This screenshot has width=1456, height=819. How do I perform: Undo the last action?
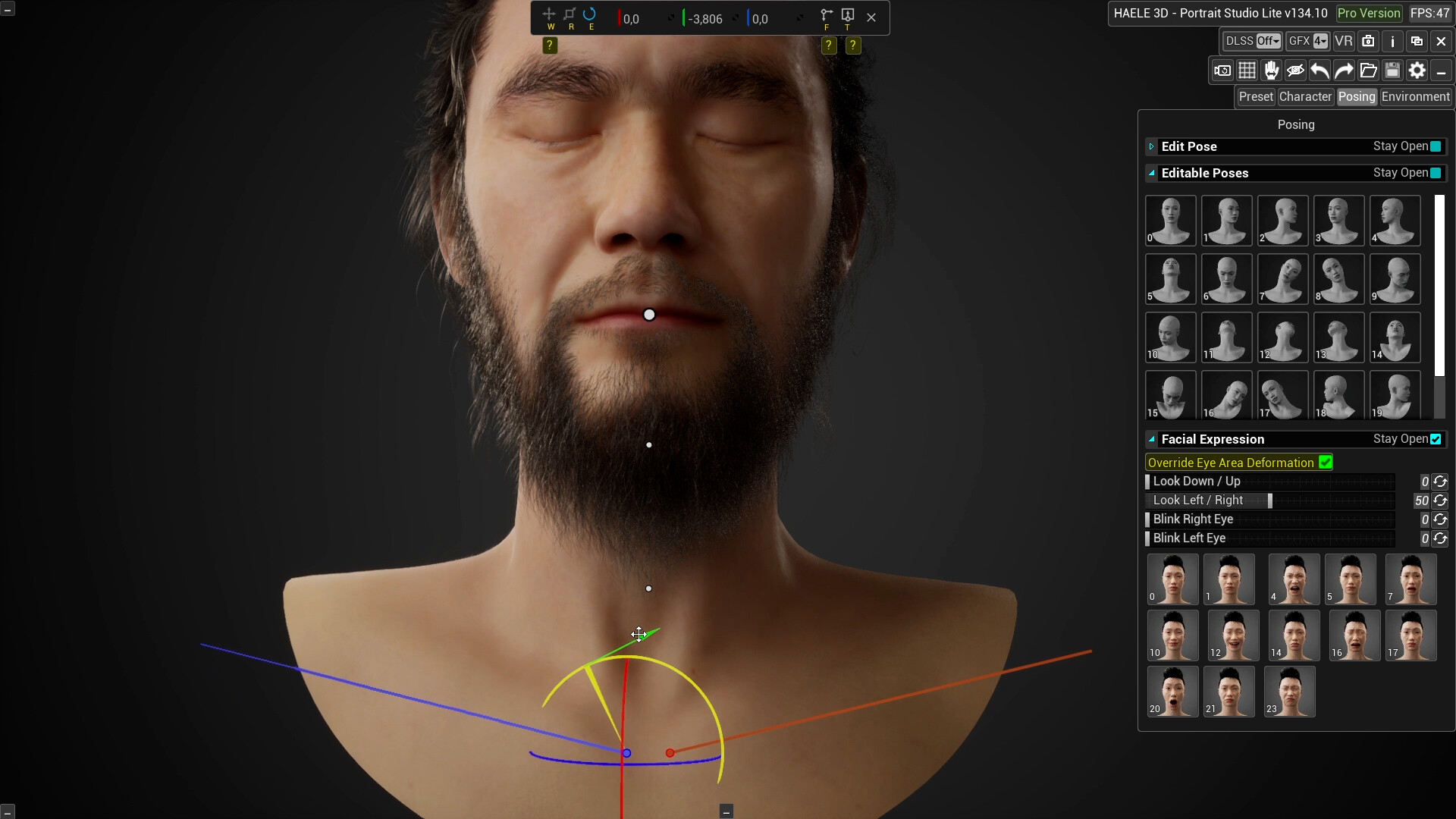pyautogui.click(x=1320, y=71)
